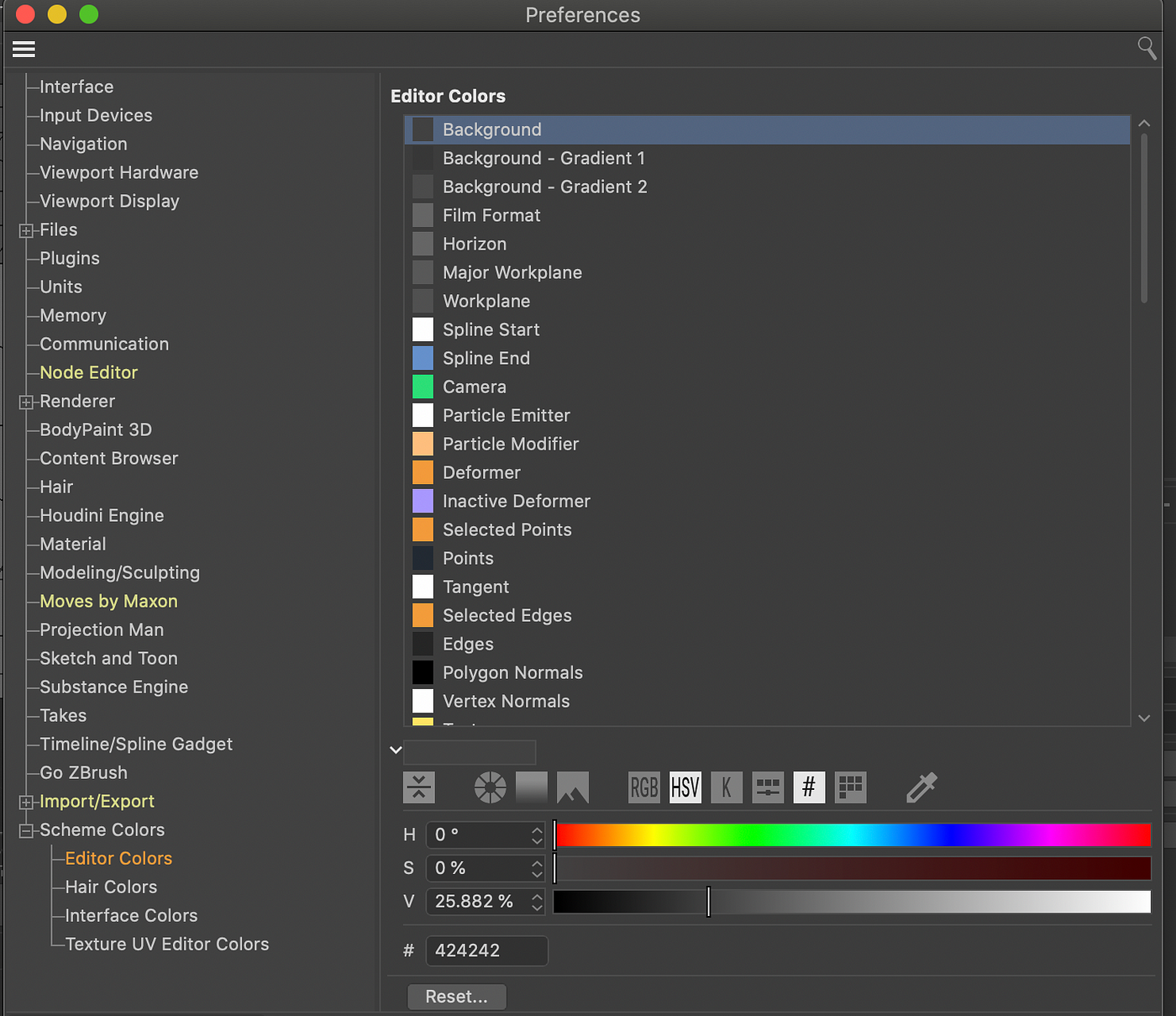Open Moves by Maxon preferences
1176x1016 pixels.
109,601
